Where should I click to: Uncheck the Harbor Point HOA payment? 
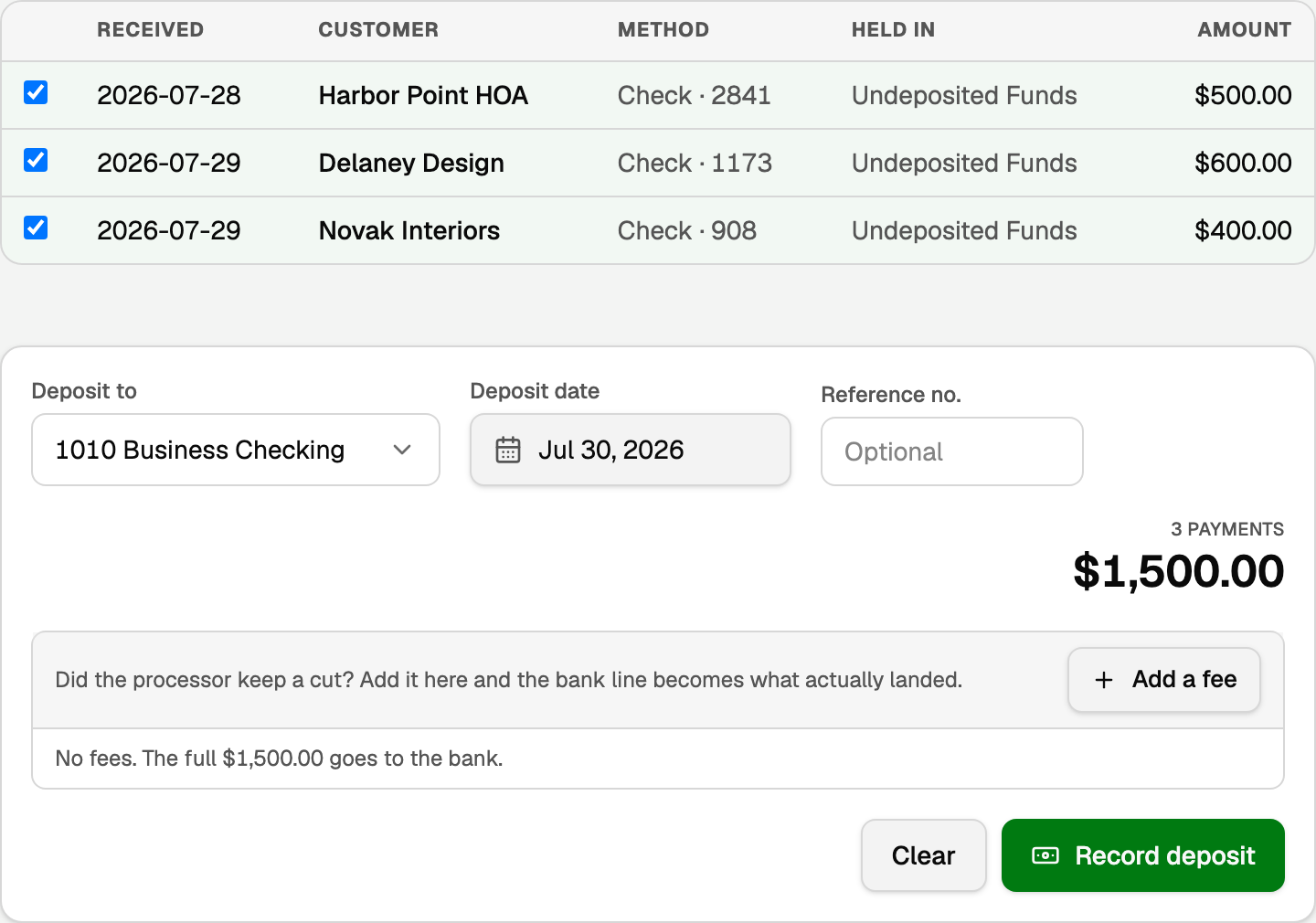36,92
